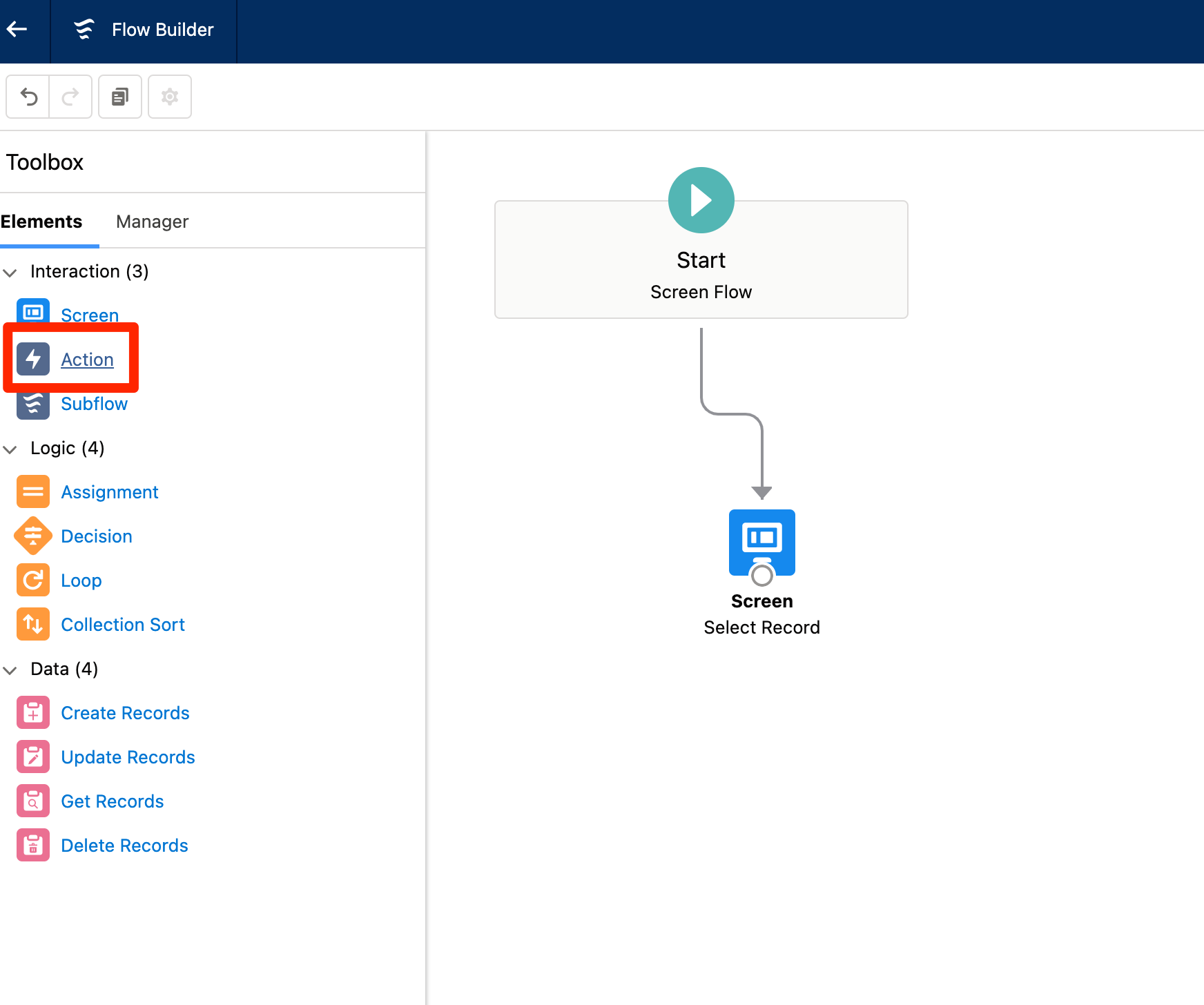Screen dimensions: 1204x1005
Task: Click the Data (4) section label
Action: pos(64,669)
